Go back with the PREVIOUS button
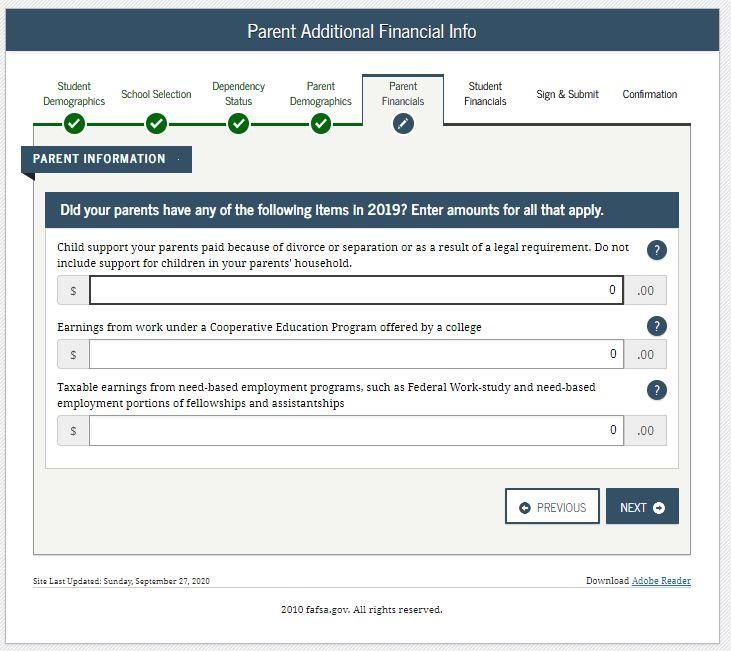 [552, 506]
